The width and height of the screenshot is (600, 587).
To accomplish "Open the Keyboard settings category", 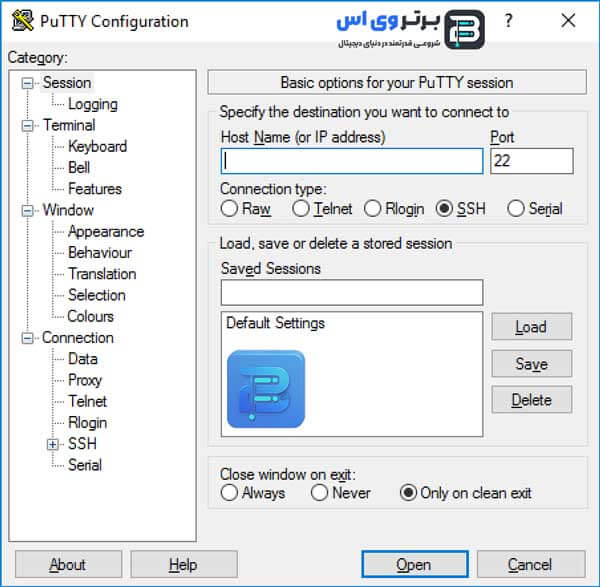I will [98, 147].
